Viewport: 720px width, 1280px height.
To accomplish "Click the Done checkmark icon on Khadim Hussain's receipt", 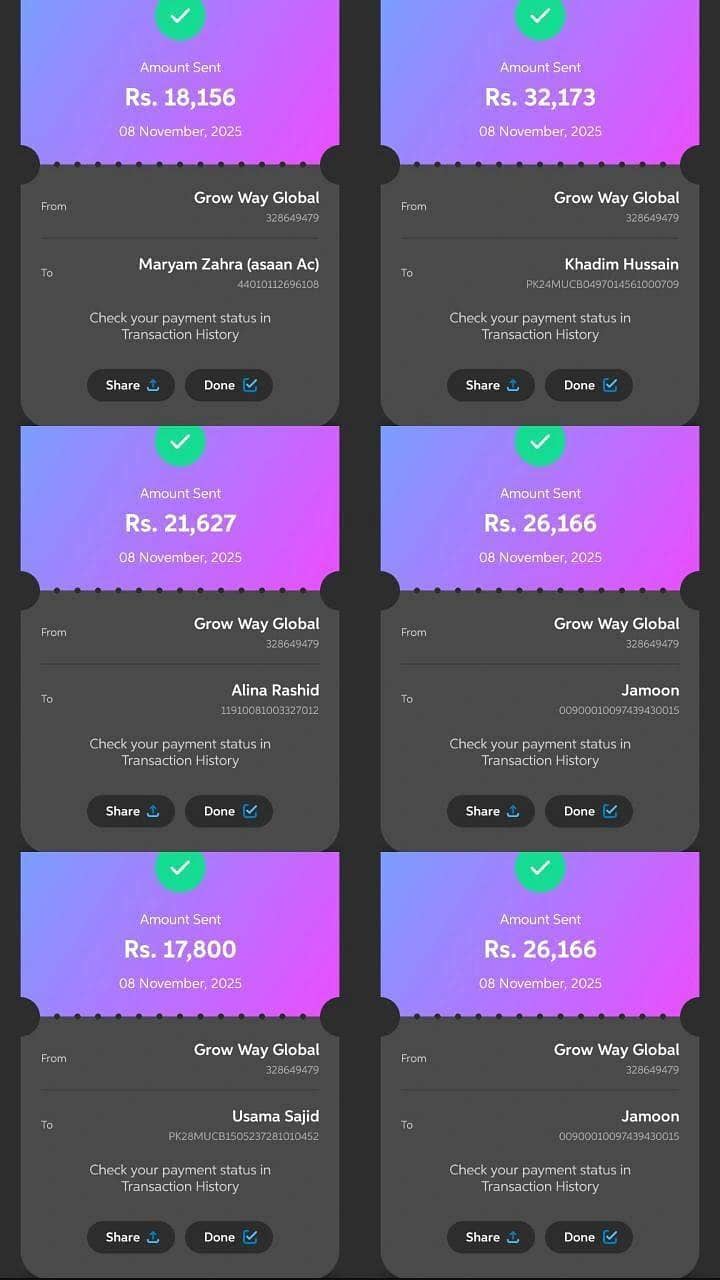I will pyautogui.click(x=610, y=385).
